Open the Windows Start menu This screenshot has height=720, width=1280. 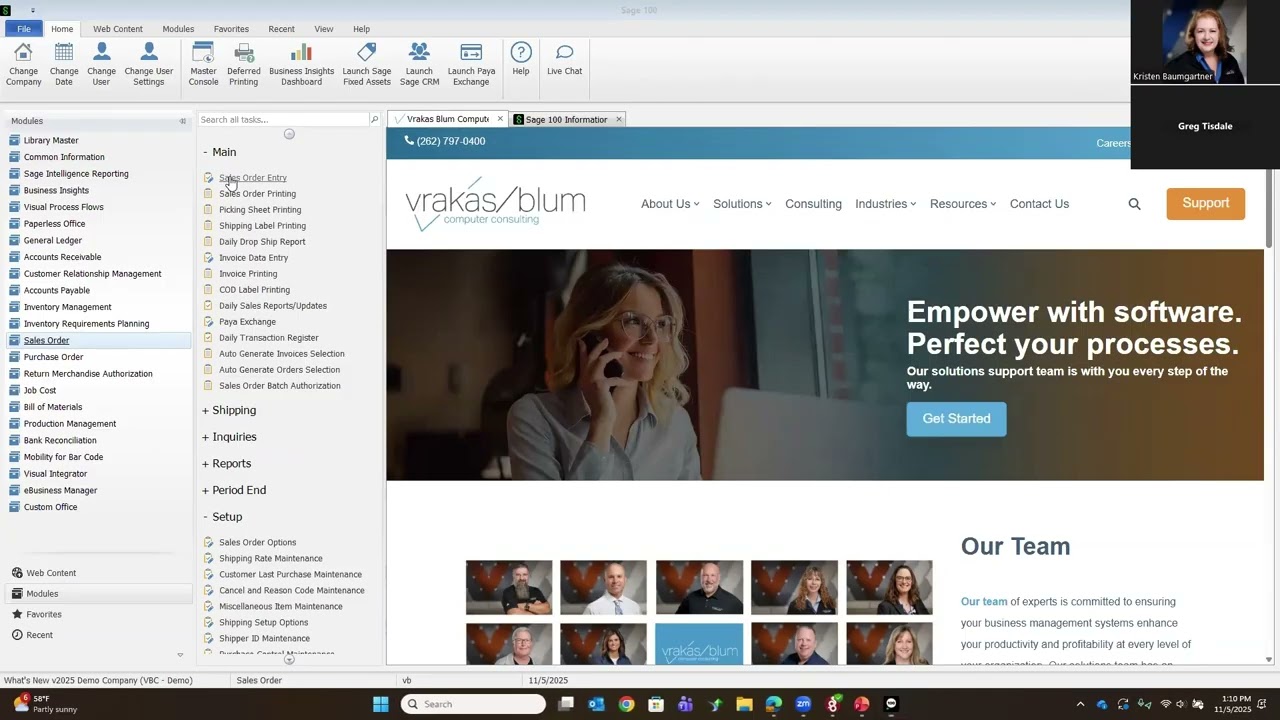(381, 704)
